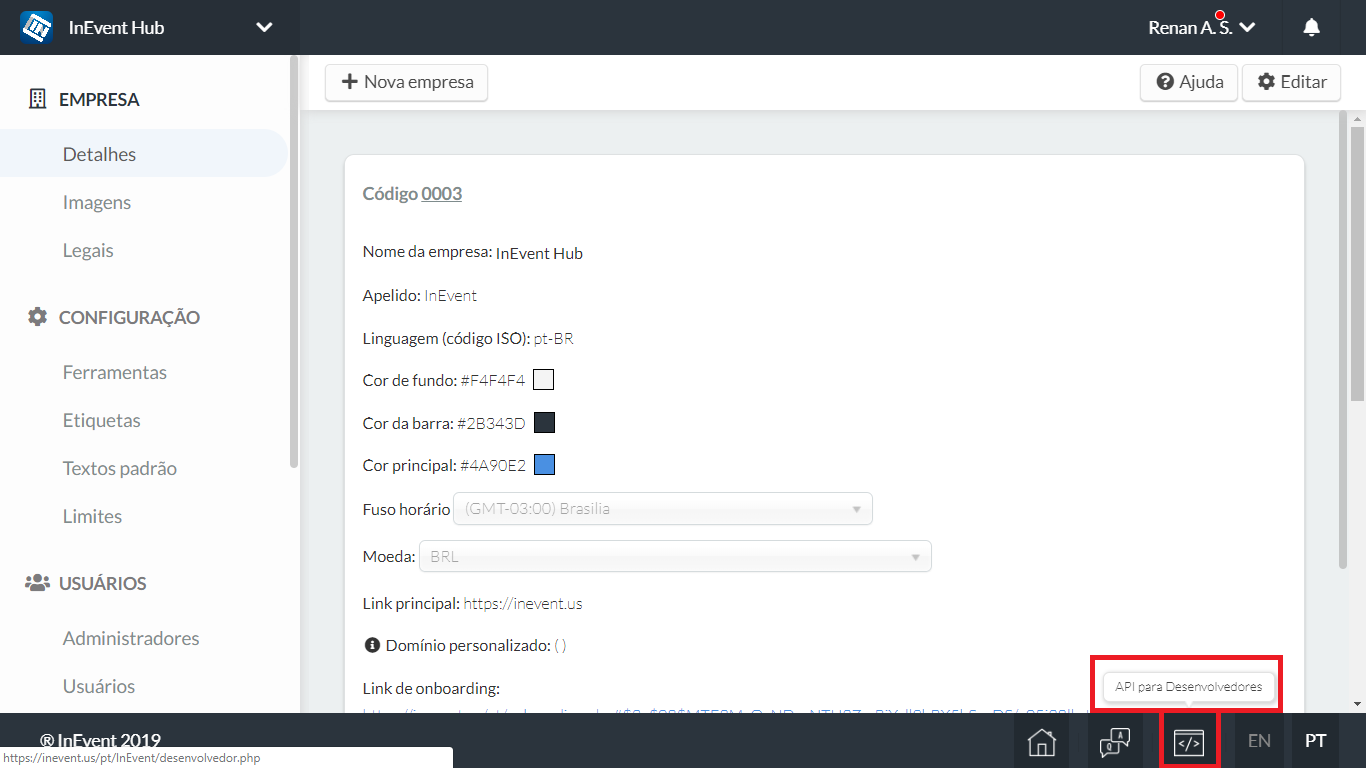
Task: Click the #2B343D color code text
Action: pyautogui.click(x=491, y=423)
